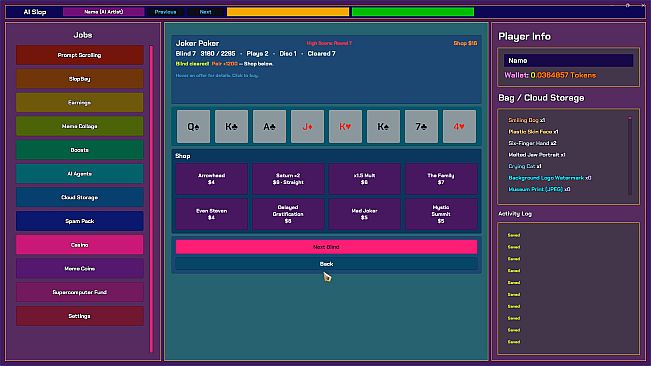Start the Next Blind
This screenshot has width=651, height=366.
(326, 247)
